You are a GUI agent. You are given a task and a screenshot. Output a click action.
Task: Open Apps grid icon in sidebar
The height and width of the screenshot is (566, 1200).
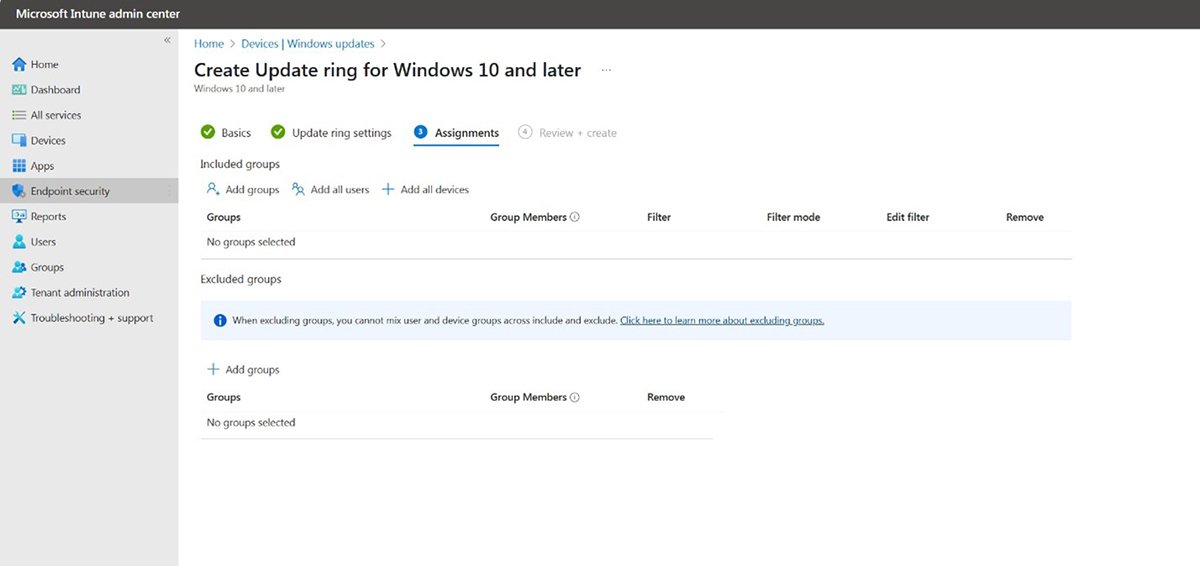pyautogui.click(x=18, y=166)
